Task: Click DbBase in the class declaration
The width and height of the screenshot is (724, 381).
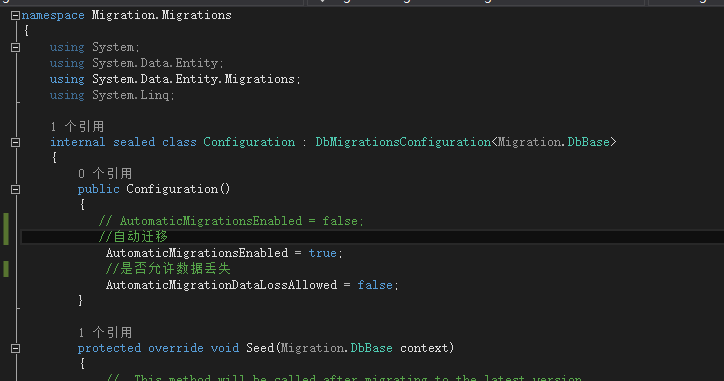Action: (x=588, y=142)
